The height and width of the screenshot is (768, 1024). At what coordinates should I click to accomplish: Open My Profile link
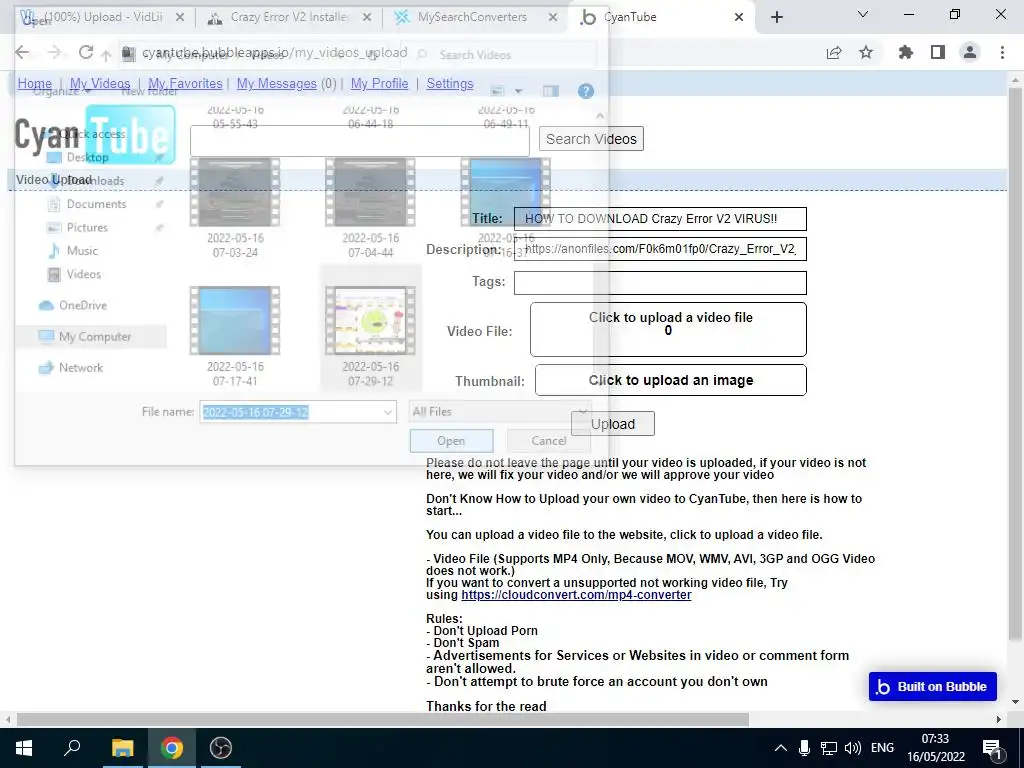point(379,84)
